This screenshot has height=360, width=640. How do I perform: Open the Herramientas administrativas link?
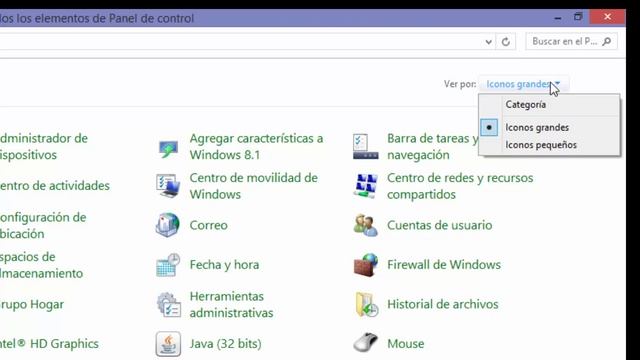click(231, 304)
